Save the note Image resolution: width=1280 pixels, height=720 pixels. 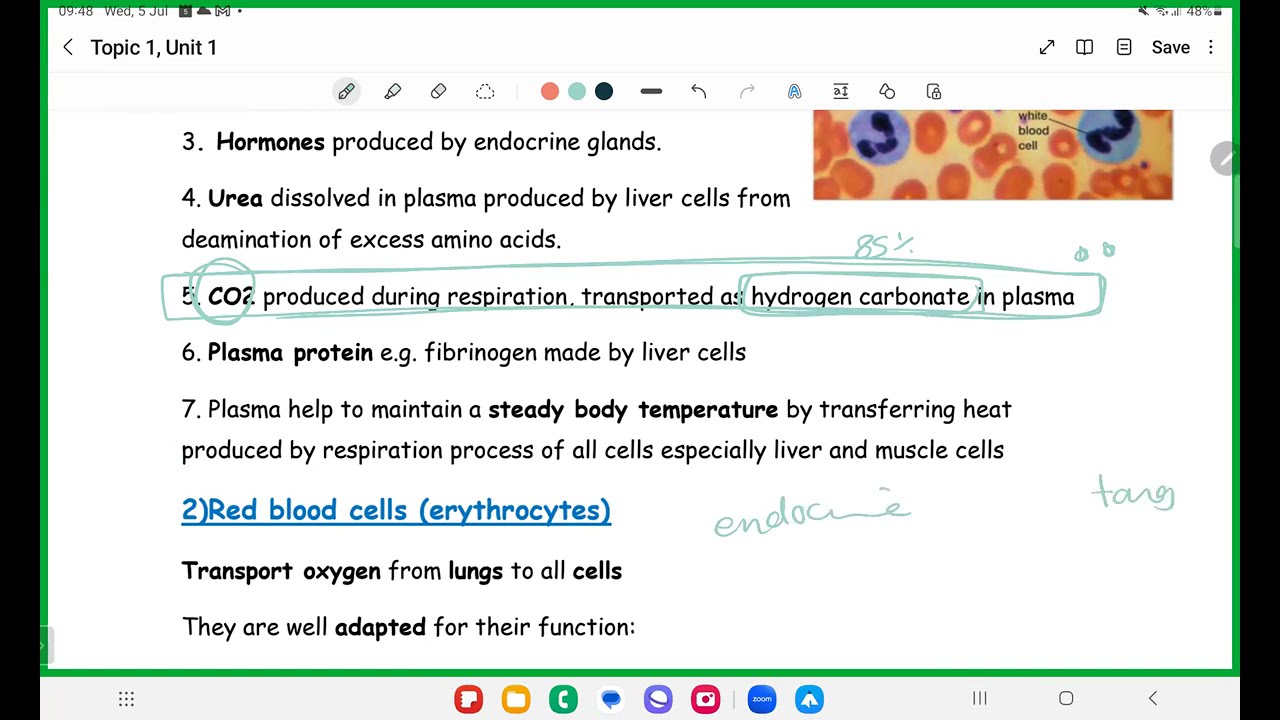pos(1170,47)
